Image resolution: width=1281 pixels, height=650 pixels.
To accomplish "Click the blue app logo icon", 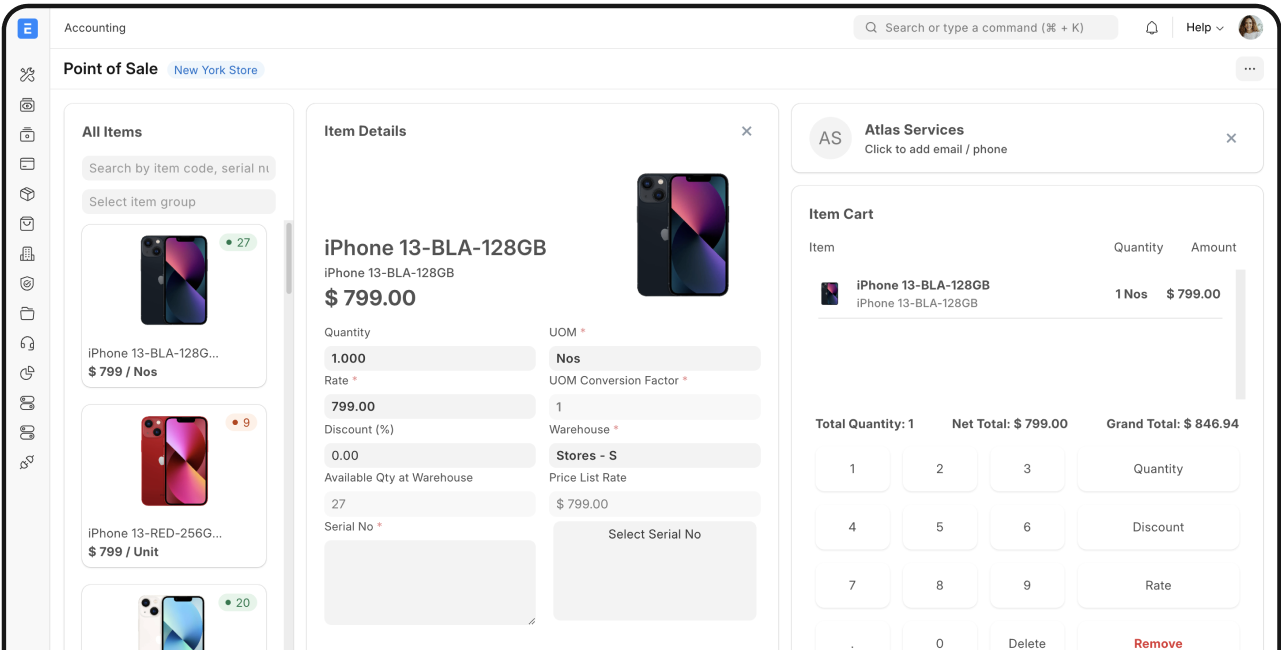I will coord(27,29).
